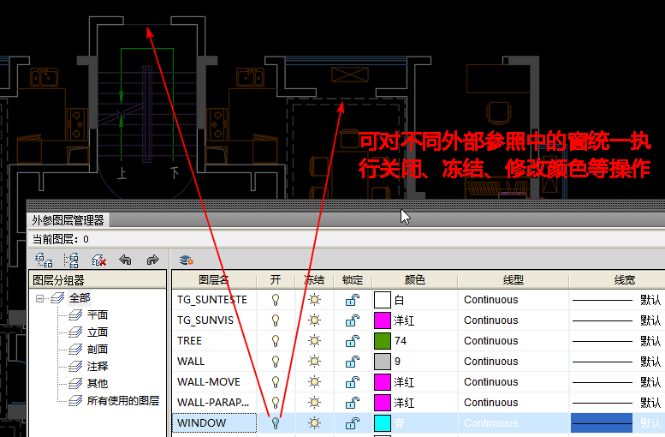Viewport: 665px width, 437px height.
Task: Click the lock icon for the TREE layer
Action: coord(353,341)
